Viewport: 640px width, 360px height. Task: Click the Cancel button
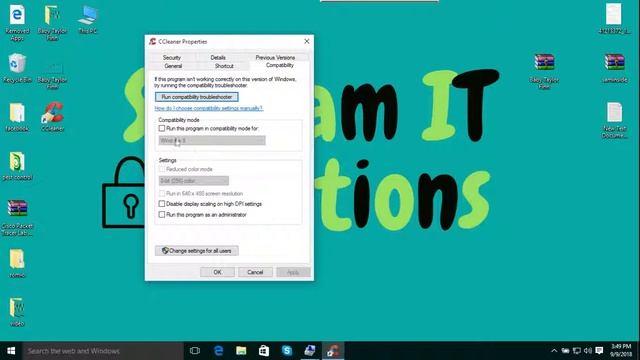(255, 272)
